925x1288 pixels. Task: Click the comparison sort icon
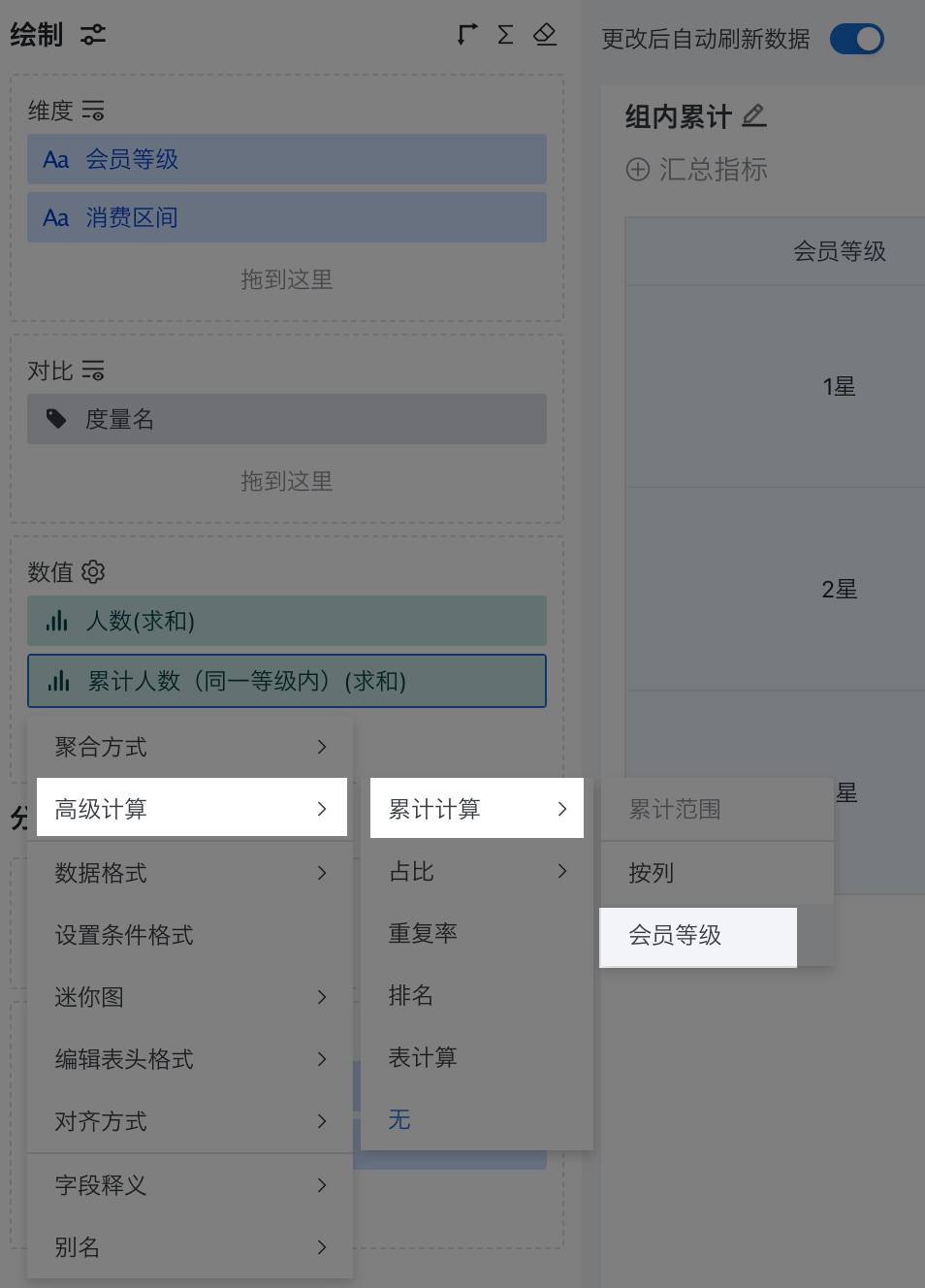[93, 370]
